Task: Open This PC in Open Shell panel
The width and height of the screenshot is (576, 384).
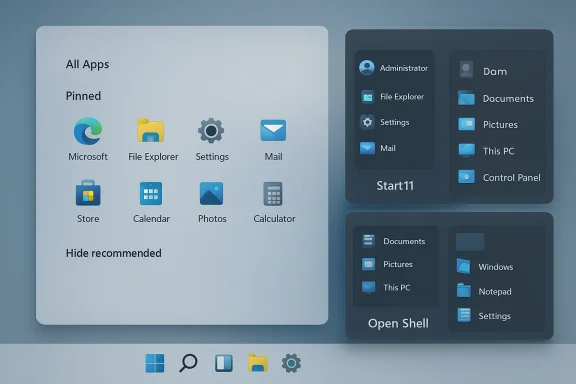Action: pos(386,287)
